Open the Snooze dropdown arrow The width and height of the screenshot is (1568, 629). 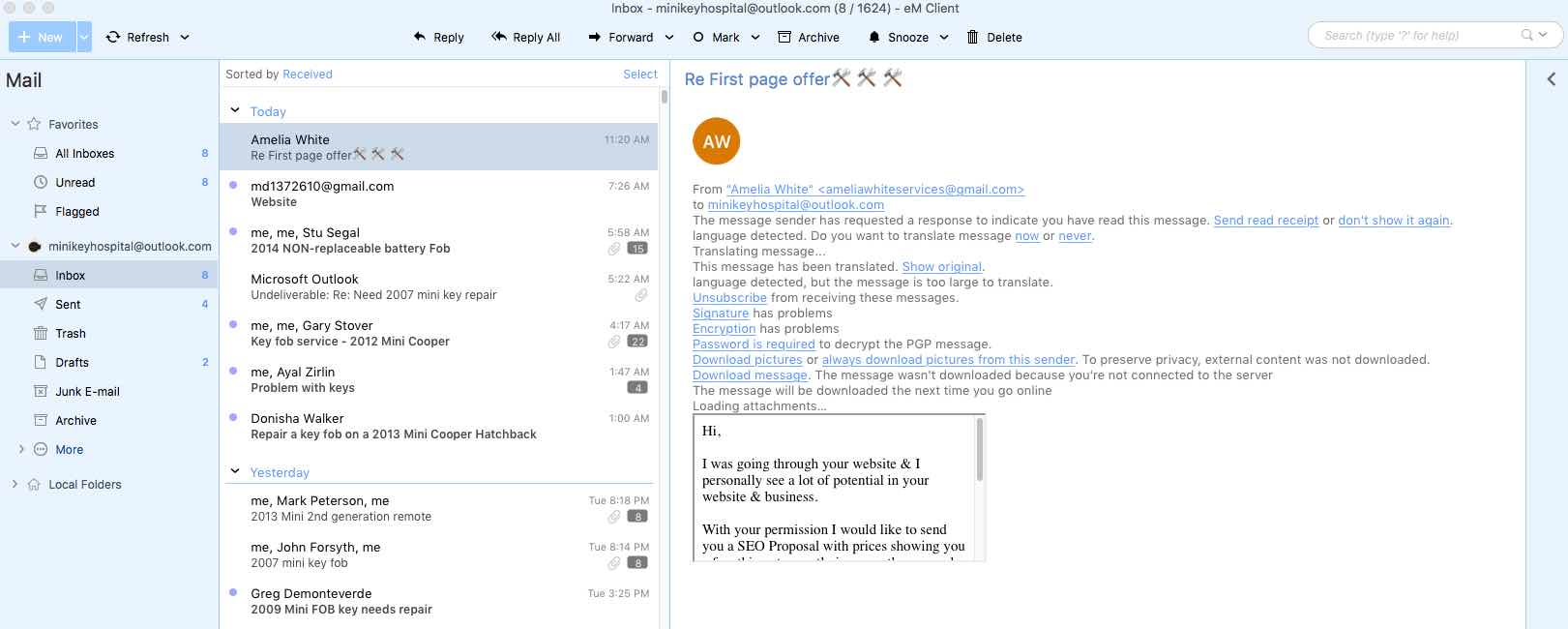click(x=944, y=37)
